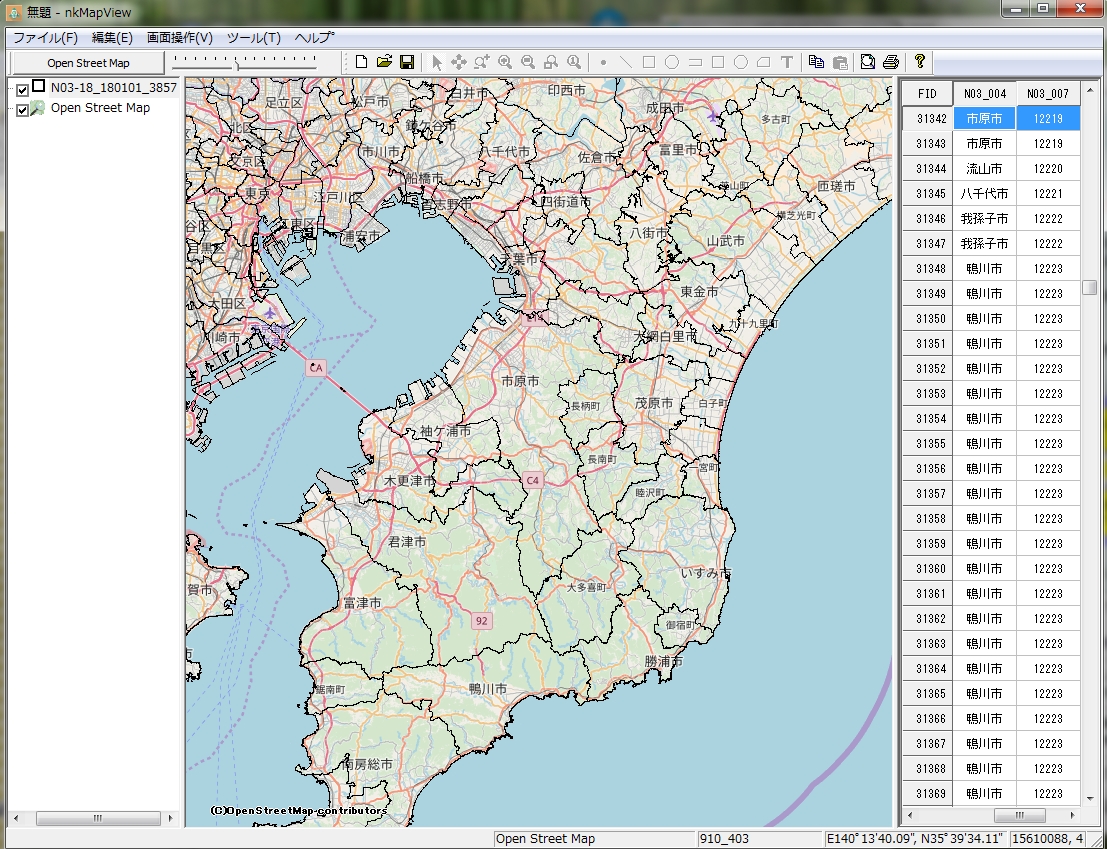Open the ファイル(F) menu
Image resolution: width=1107 pixels, height=849 pixels.
point(45,38)
